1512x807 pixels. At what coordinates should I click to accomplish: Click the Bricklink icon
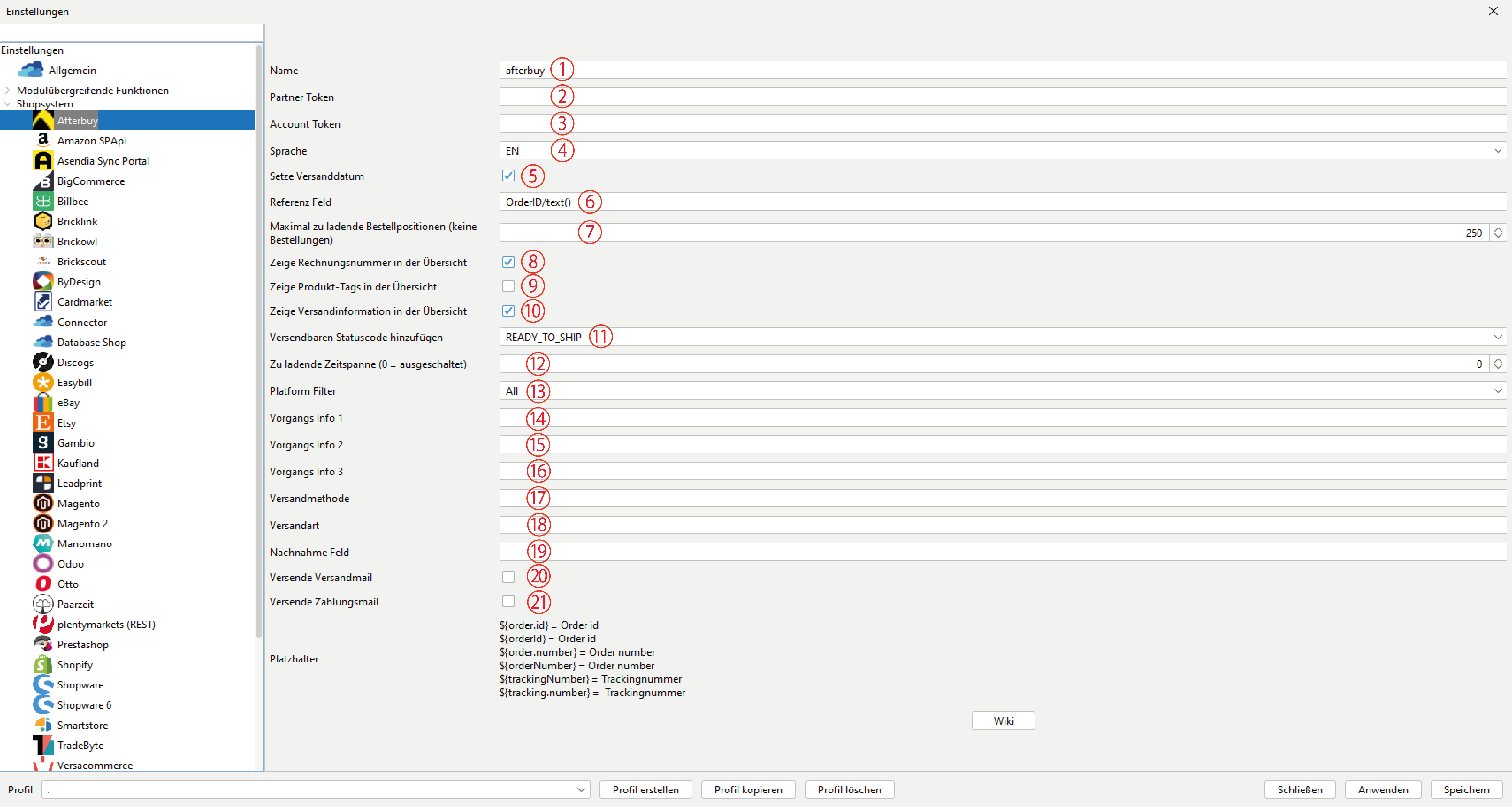[x=43, y=221]
